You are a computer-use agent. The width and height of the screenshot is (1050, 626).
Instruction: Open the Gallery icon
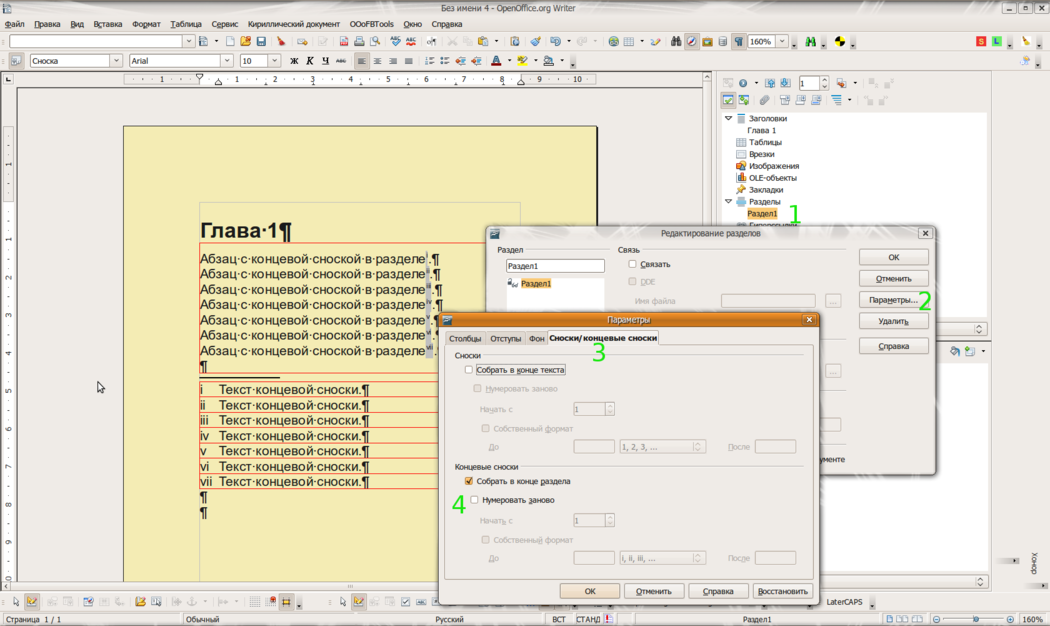[707, 42]
